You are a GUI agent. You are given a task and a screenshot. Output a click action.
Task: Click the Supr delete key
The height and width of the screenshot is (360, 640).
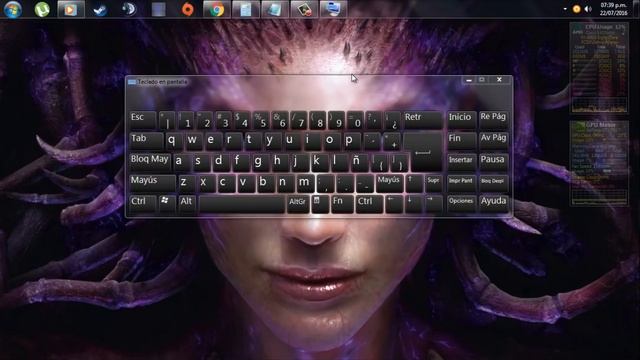point(433,183)
